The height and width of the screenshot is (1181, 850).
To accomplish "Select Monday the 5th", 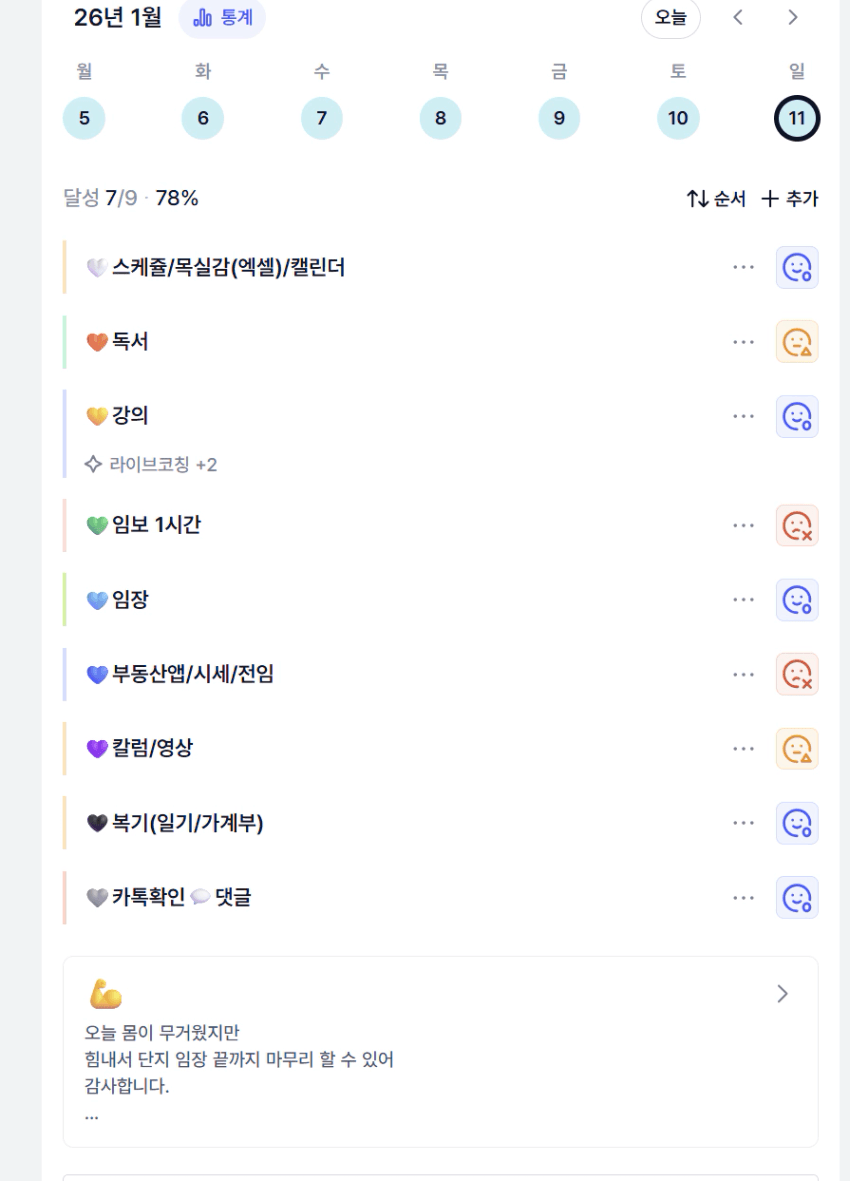I will [84, 118].
